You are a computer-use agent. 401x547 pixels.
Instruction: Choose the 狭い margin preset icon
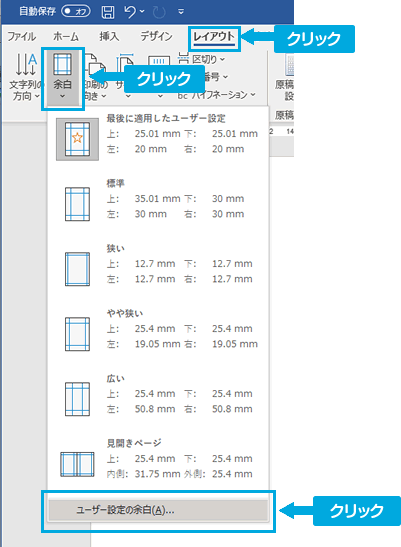click(77, 269)
